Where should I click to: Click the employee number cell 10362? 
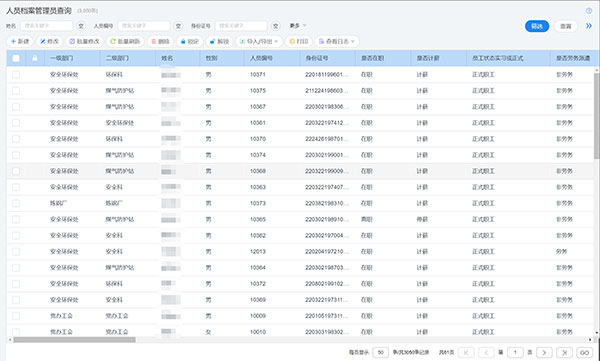coord(258,235)
